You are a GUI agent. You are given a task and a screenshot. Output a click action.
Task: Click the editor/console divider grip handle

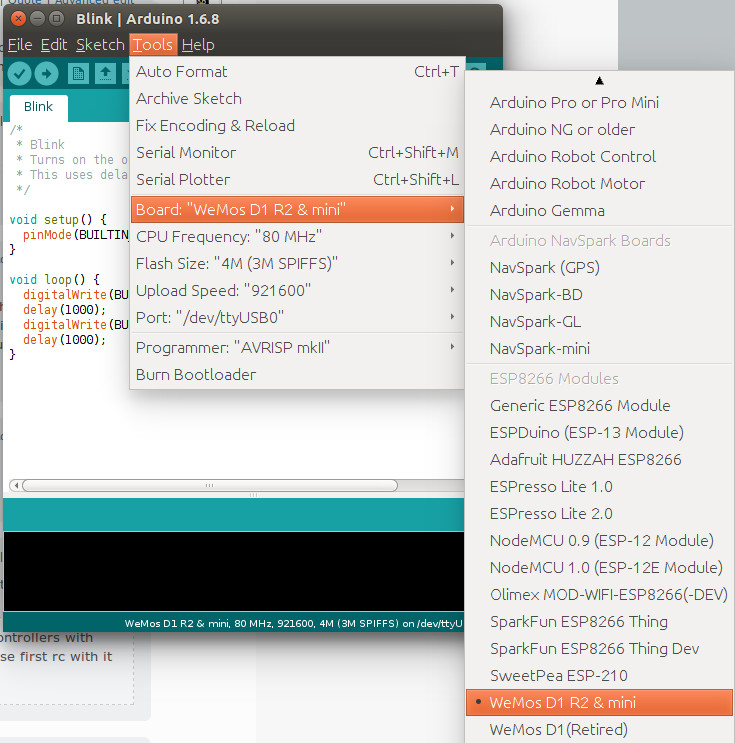pos(254,495)
